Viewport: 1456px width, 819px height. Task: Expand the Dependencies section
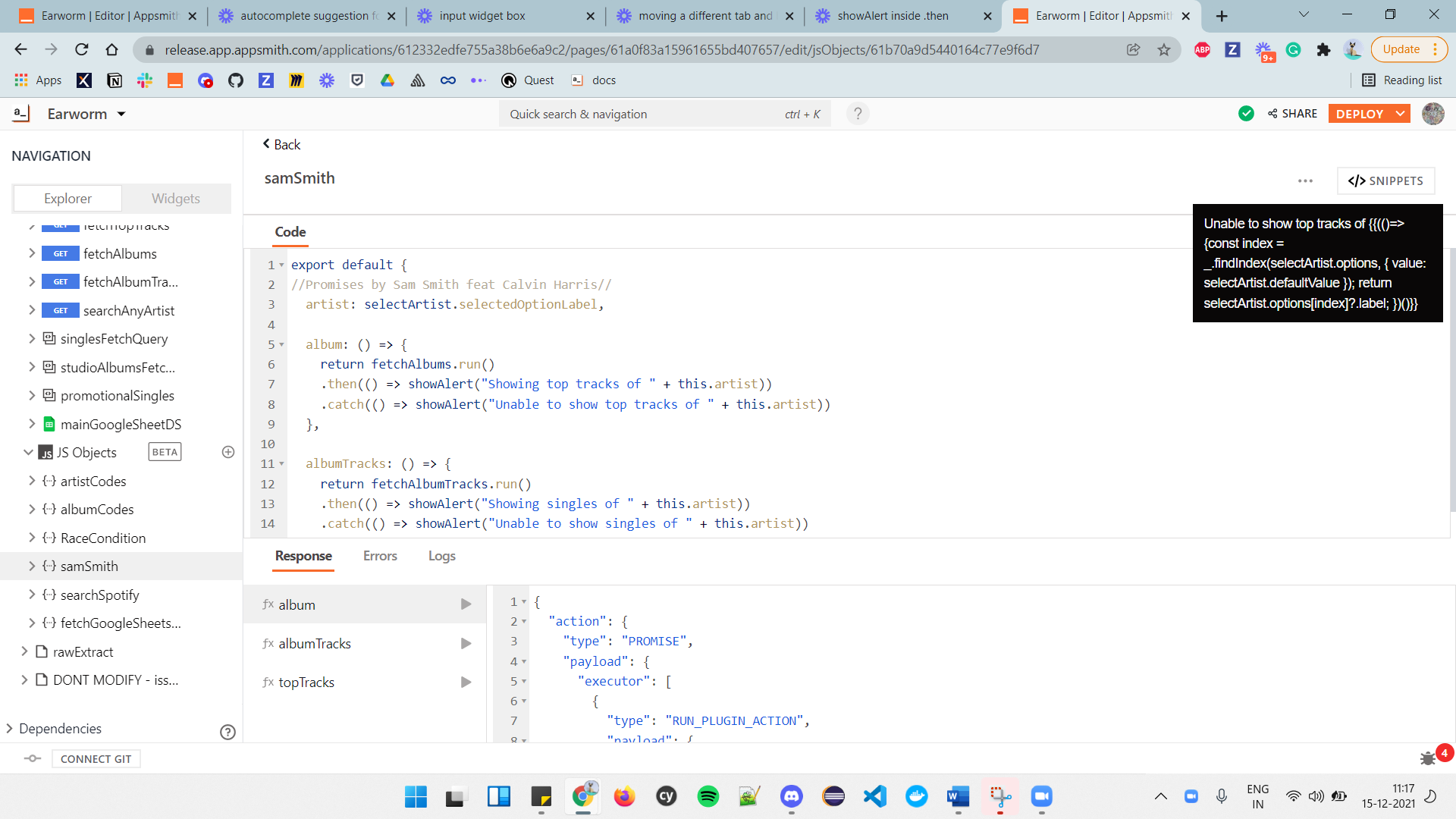pyautogui.click(x=10, y=728)
